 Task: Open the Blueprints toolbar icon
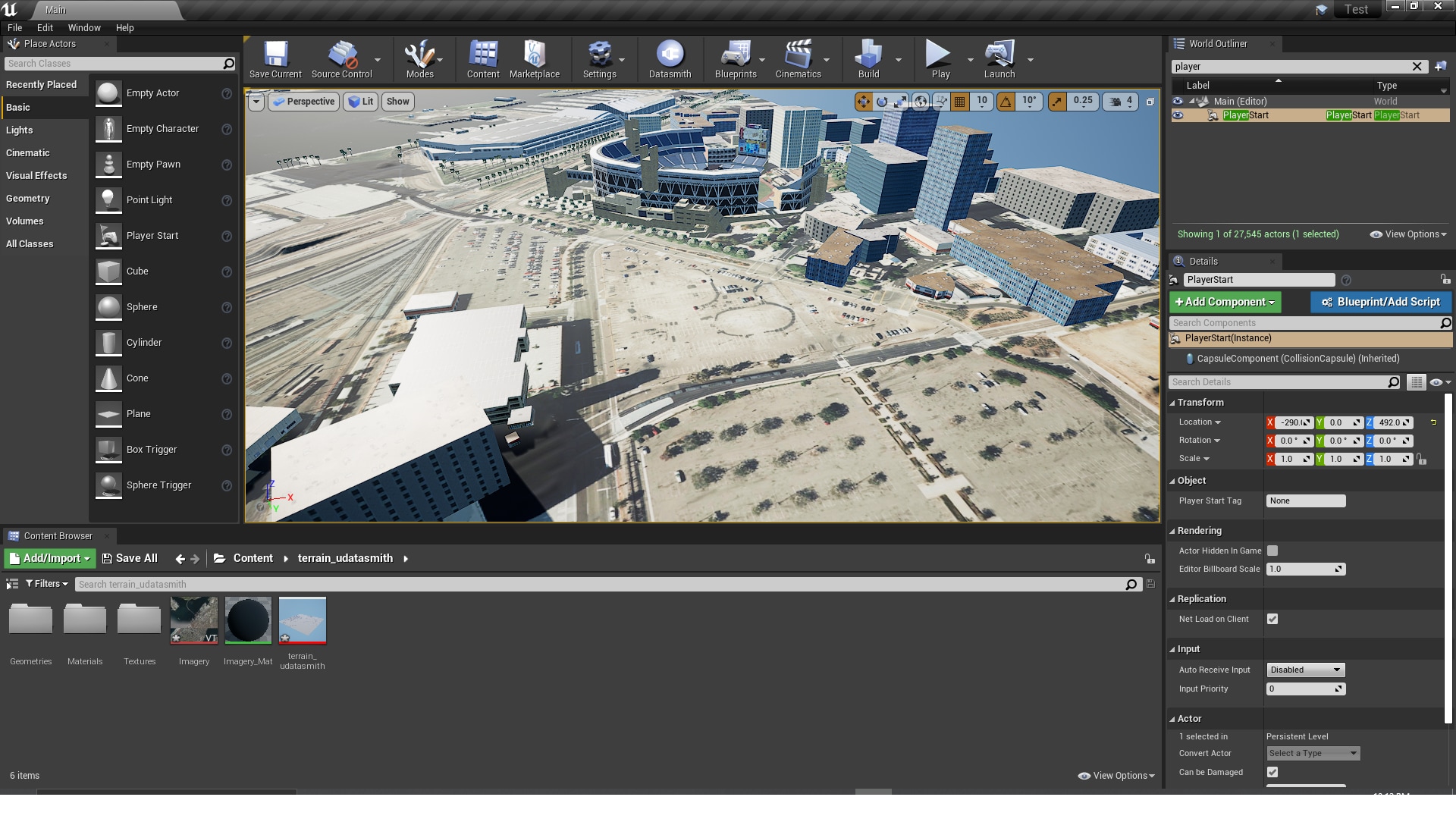click(735, 59)
